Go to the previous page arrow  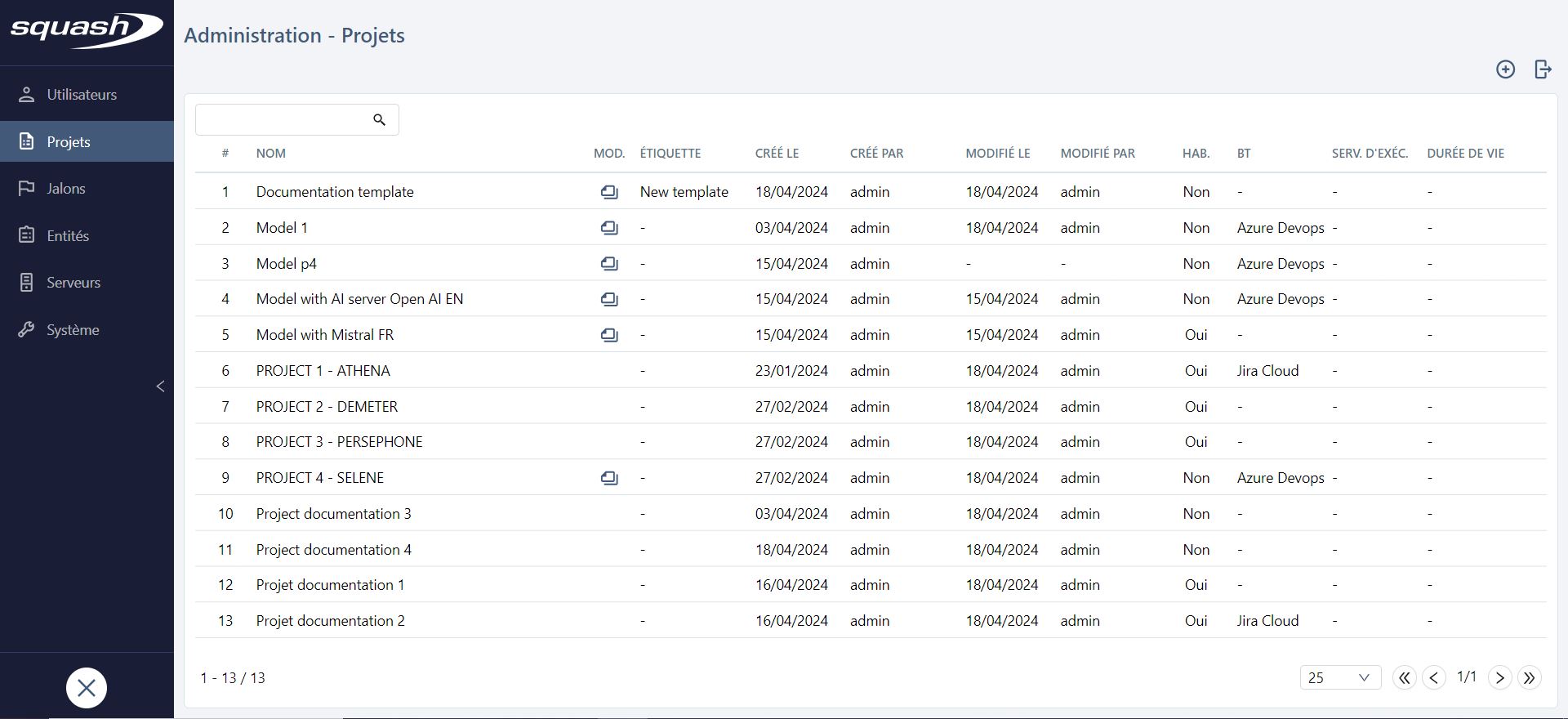click(1433, 677)
